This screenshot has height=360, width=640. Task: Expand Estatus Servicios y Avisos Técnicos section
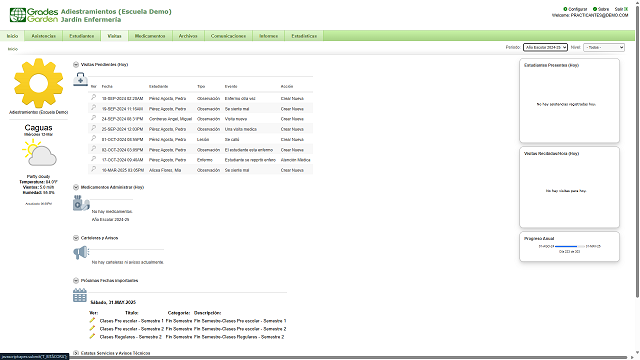[76, 353]
